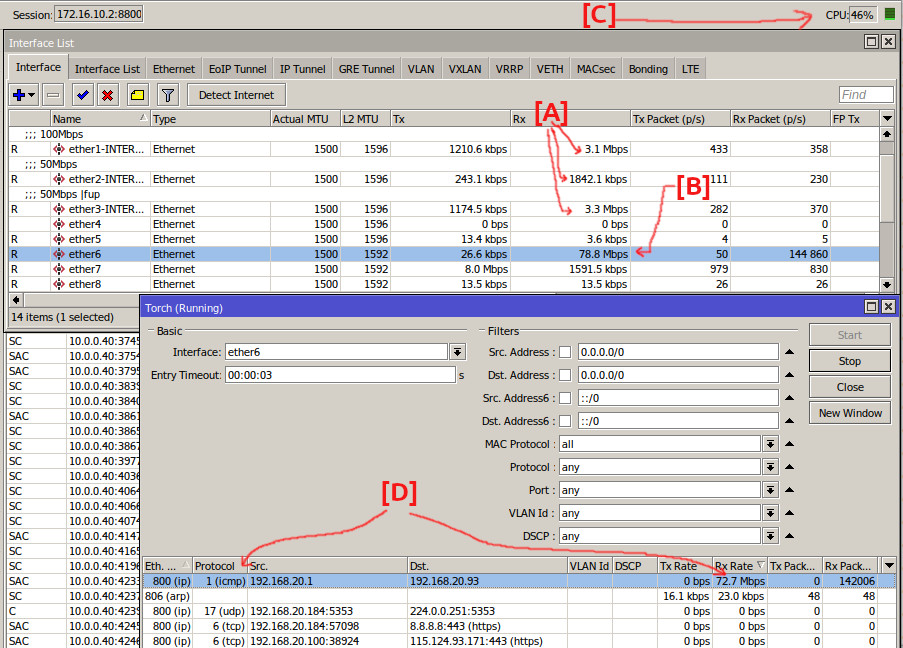Click the ether5 interface icon
The height and width of the screenshot is (648, 903).
click(x=59, y=239)
